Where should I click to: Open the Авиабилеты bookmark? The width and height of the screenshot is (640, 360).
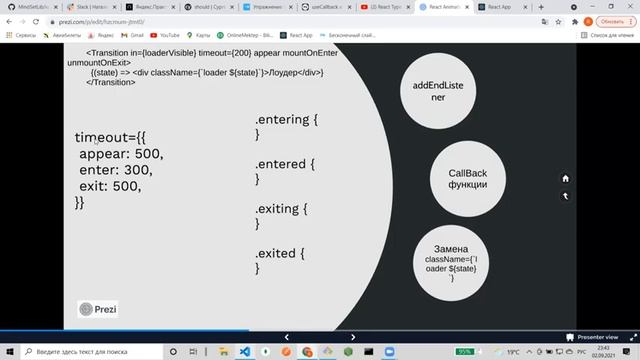tap(62, 36)
